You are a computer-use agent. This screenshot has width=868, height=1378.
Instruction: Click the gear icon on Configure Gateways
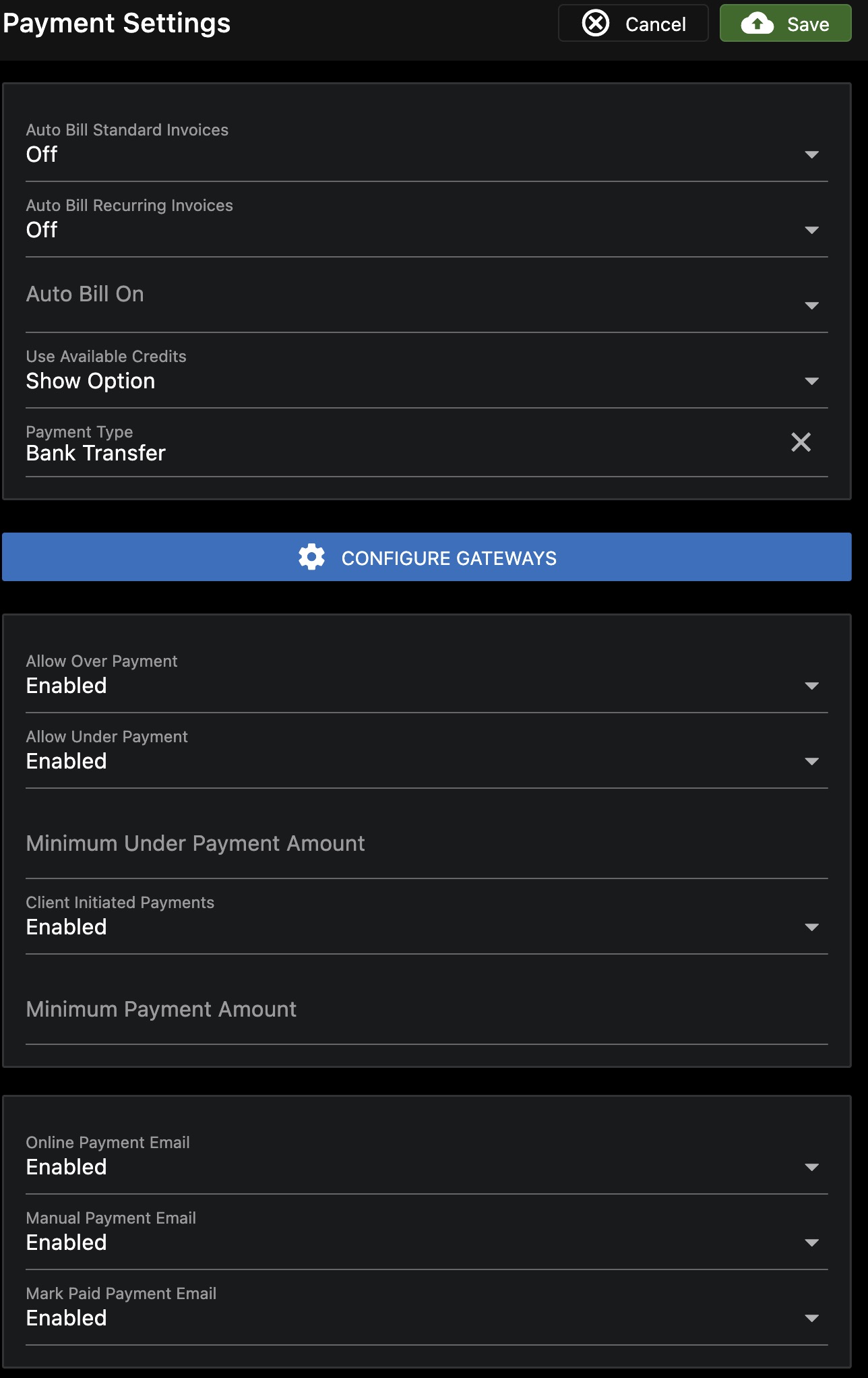tap(311, 558)
